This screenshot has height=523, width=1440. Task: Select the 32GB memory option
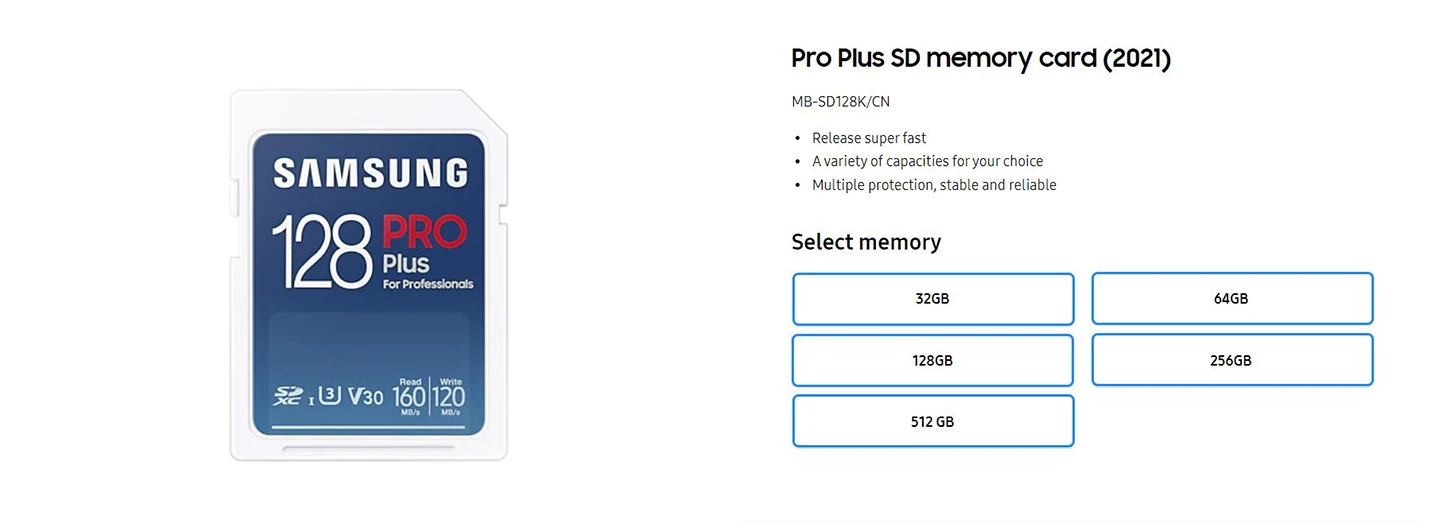(x=932, y=299)
